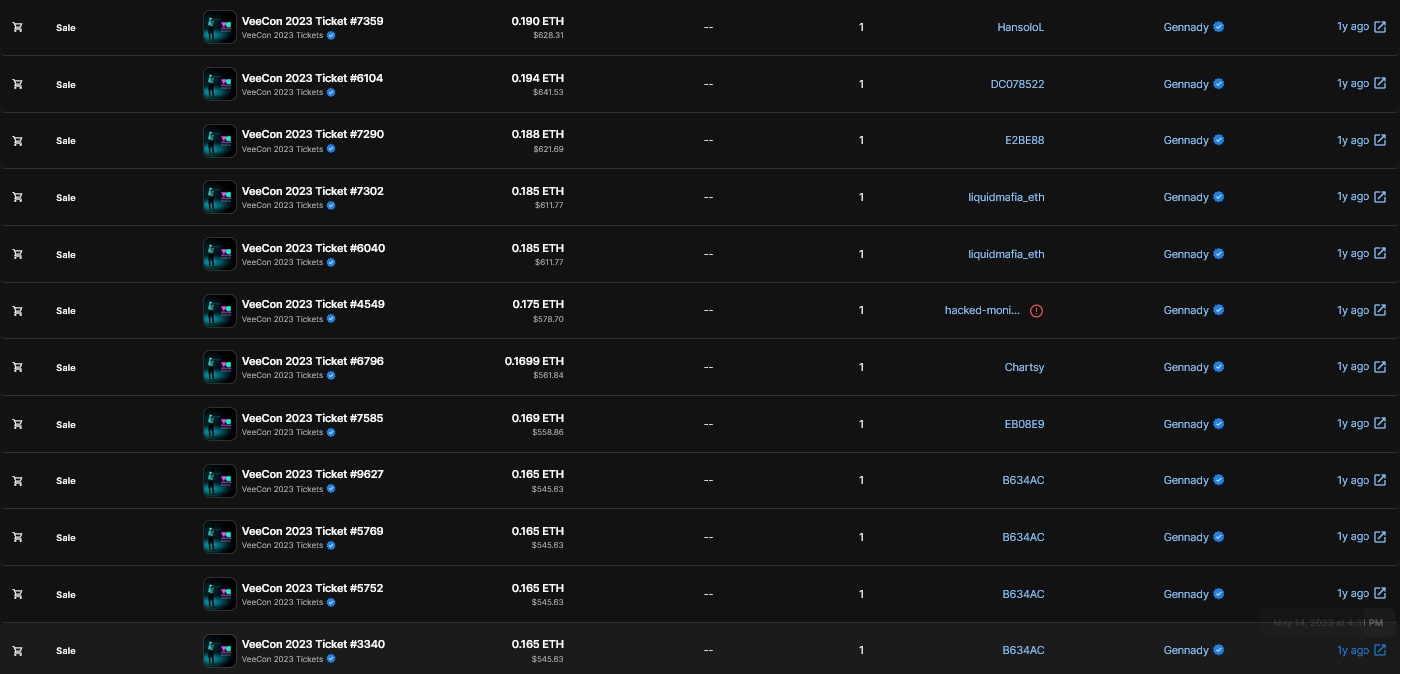Open VeeCon 2023 Ticket #7359 item page
This screenshot has width=1401, height=674.
click(312, 21)
